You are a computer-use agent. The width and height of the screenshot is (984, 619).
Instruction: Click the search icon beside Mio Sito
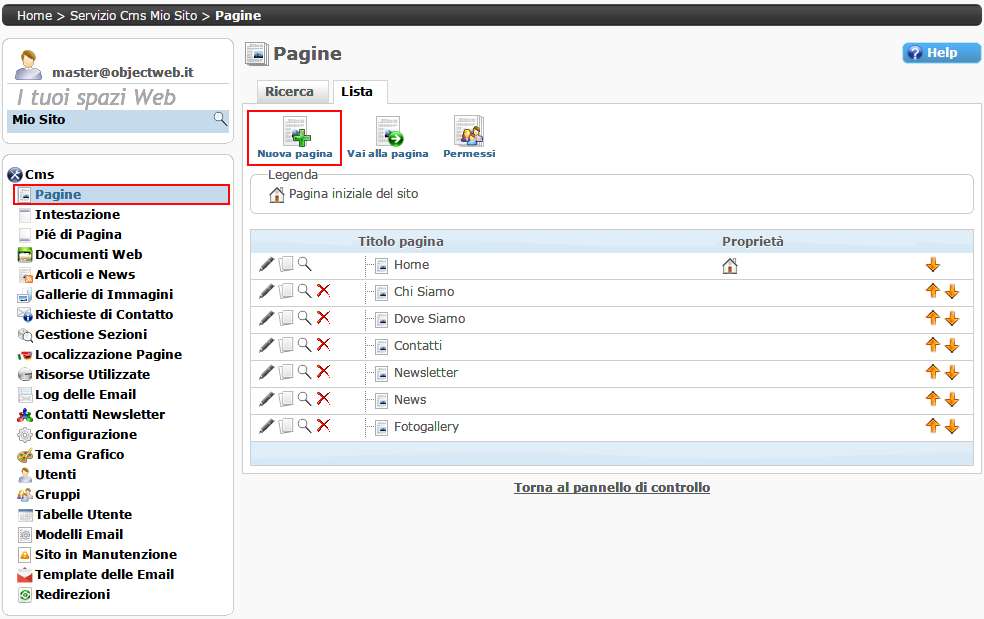pyautogui.click(x=220, y=120)
